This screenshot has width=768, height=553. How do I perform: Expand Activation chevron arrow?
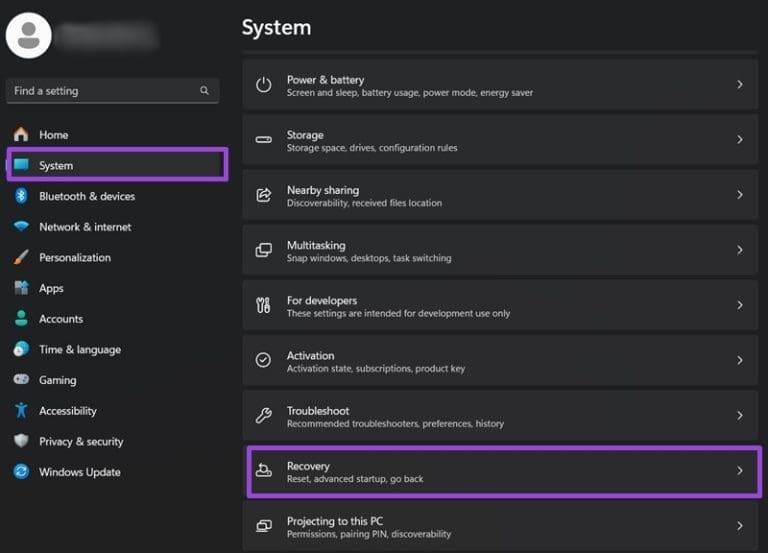740,360
